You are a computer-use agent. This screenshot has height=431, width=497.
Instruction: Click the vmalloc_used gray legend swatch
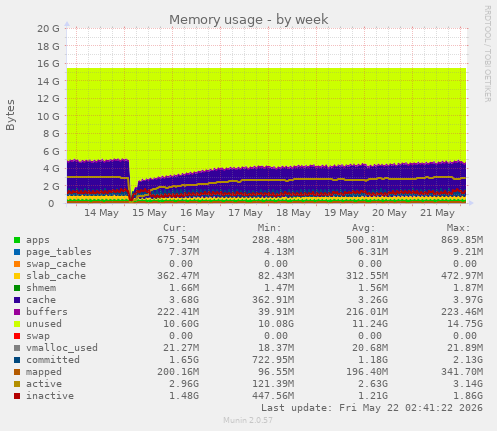[17, 348]
